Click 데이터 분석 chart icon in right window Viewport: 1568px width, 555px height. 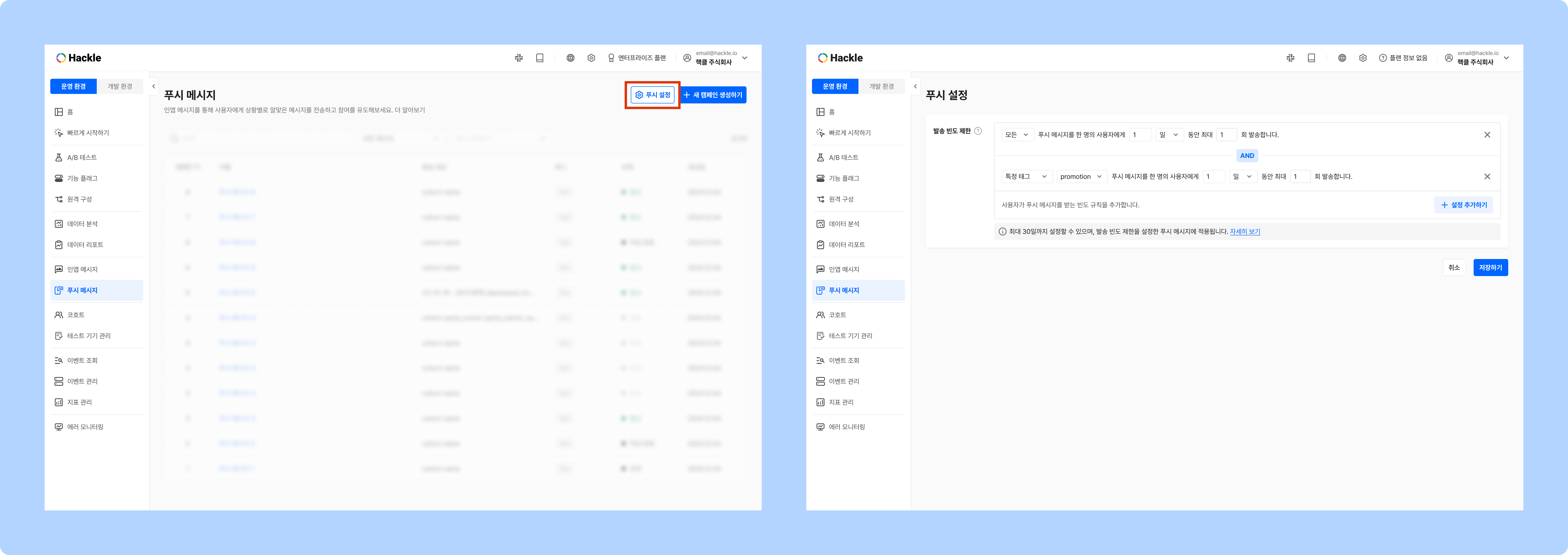click(x=821, y=224)
